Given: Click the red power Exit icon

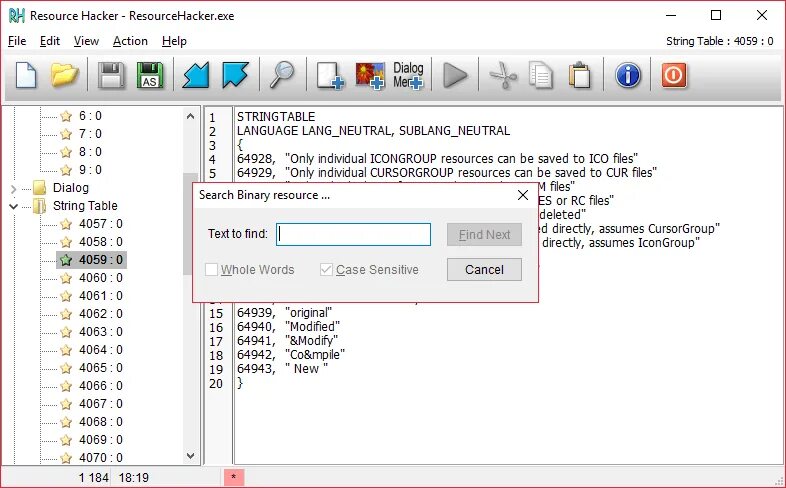Looking at the screenshot, I should click(x=674, y=76).
